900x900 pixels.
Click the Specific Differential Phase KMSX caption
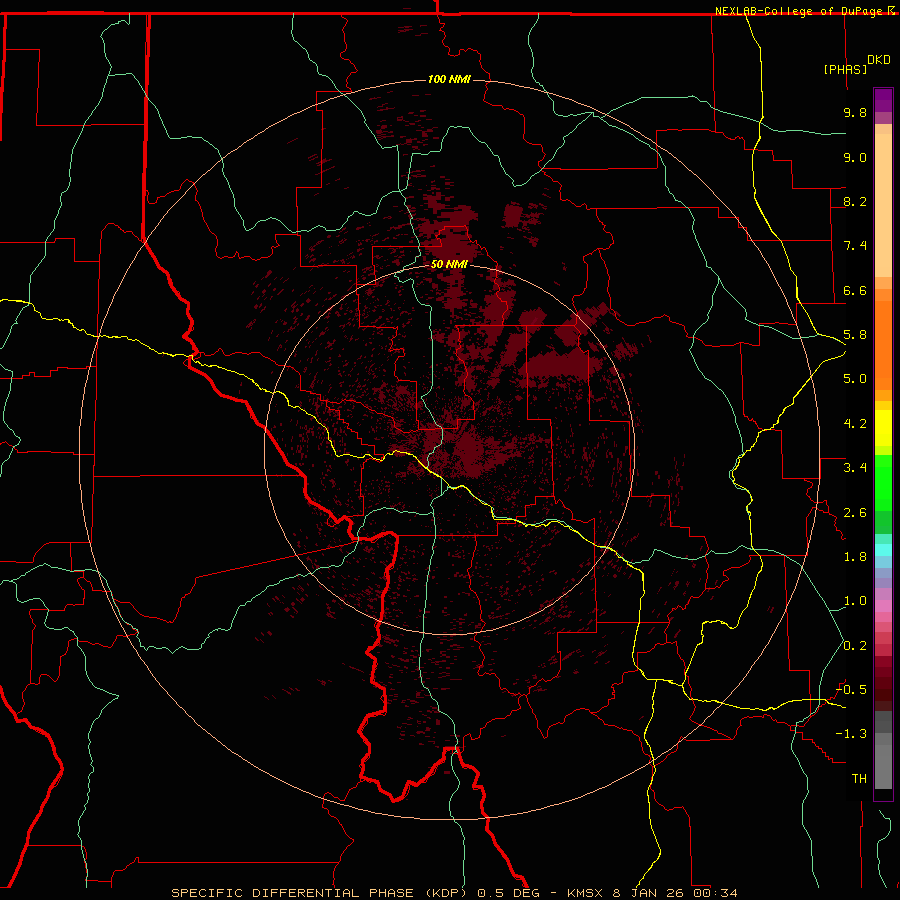point(455,893)
